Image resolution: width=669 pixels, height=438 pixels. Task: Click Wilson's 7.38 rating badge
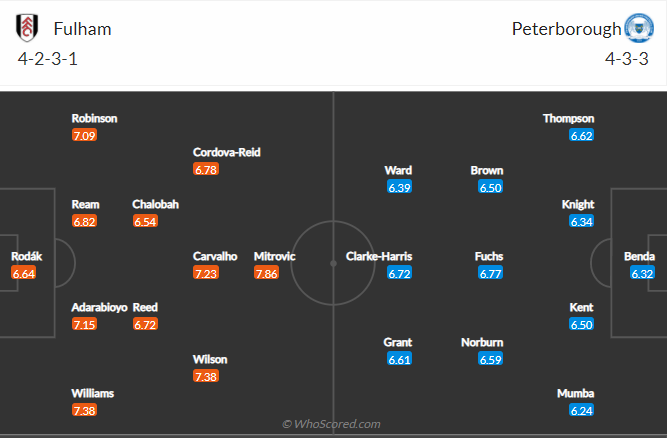[206, 376]
